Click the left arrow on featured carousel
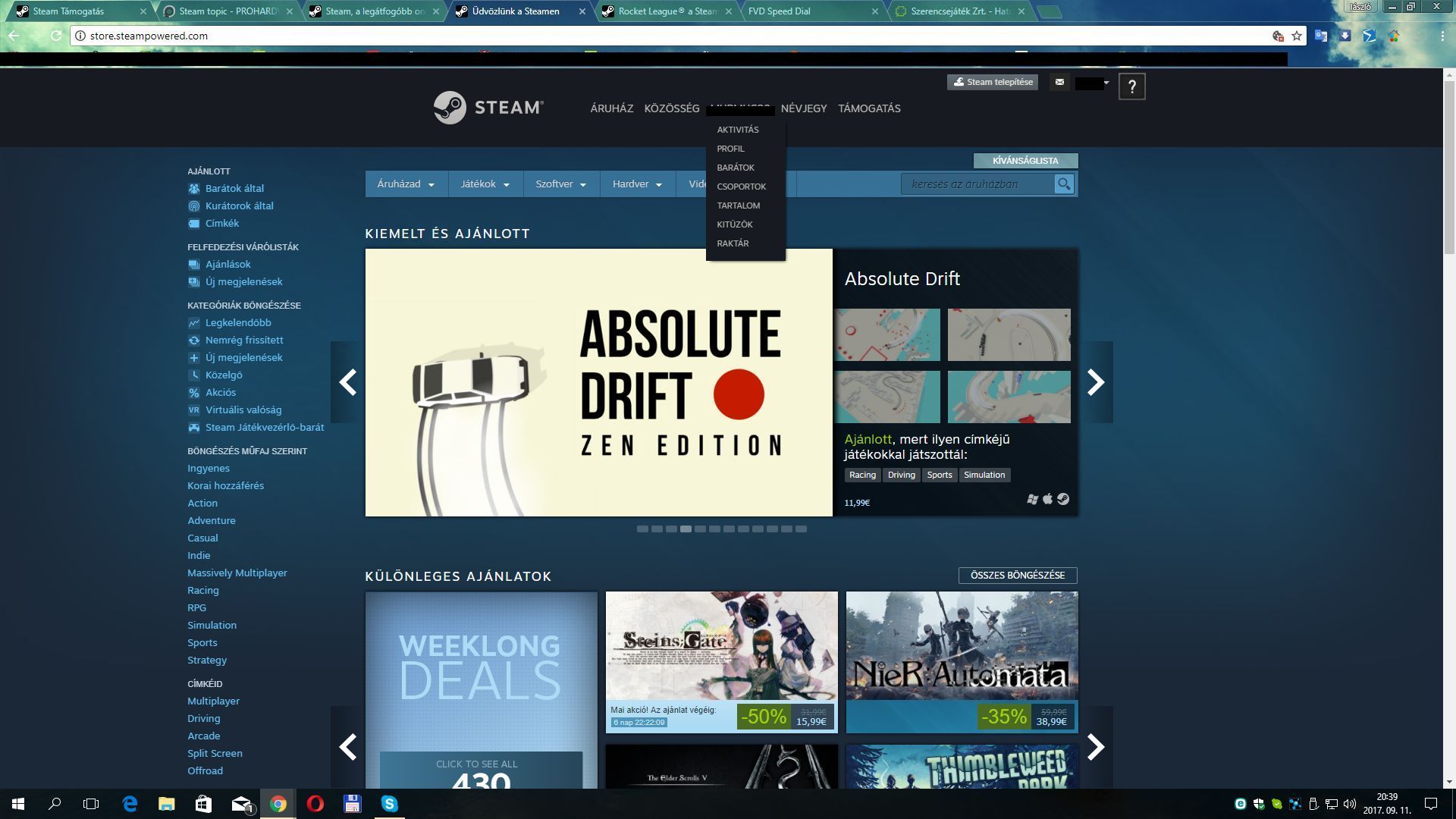 pyautogui.click(x=347, y=382)
